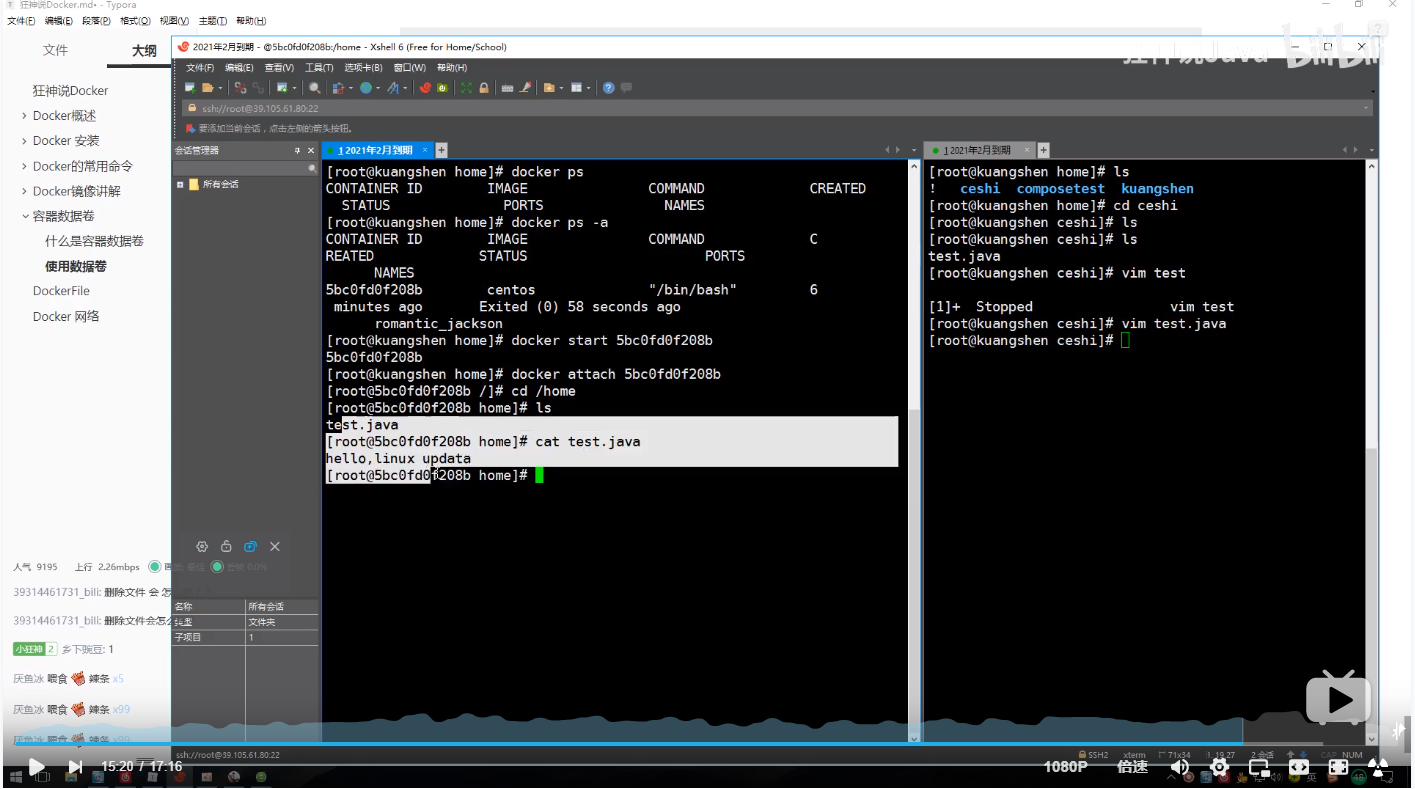The image size is (1415, 789).
Task: Click 狂神说Docker outline title
Action: point(70,91)
